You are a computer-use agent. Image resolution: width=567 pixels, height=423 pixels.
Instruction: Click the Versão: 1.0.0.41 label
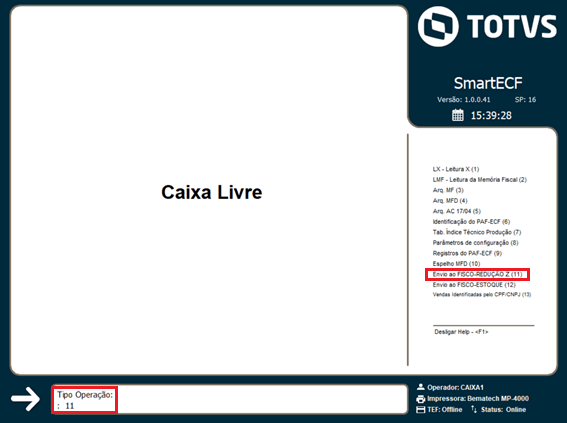[x=464, y=99]
